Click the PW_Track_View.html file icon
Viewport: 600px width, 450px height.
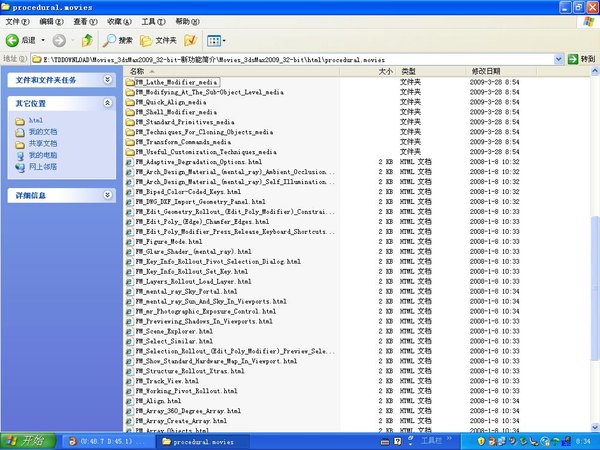pos(130,380)
